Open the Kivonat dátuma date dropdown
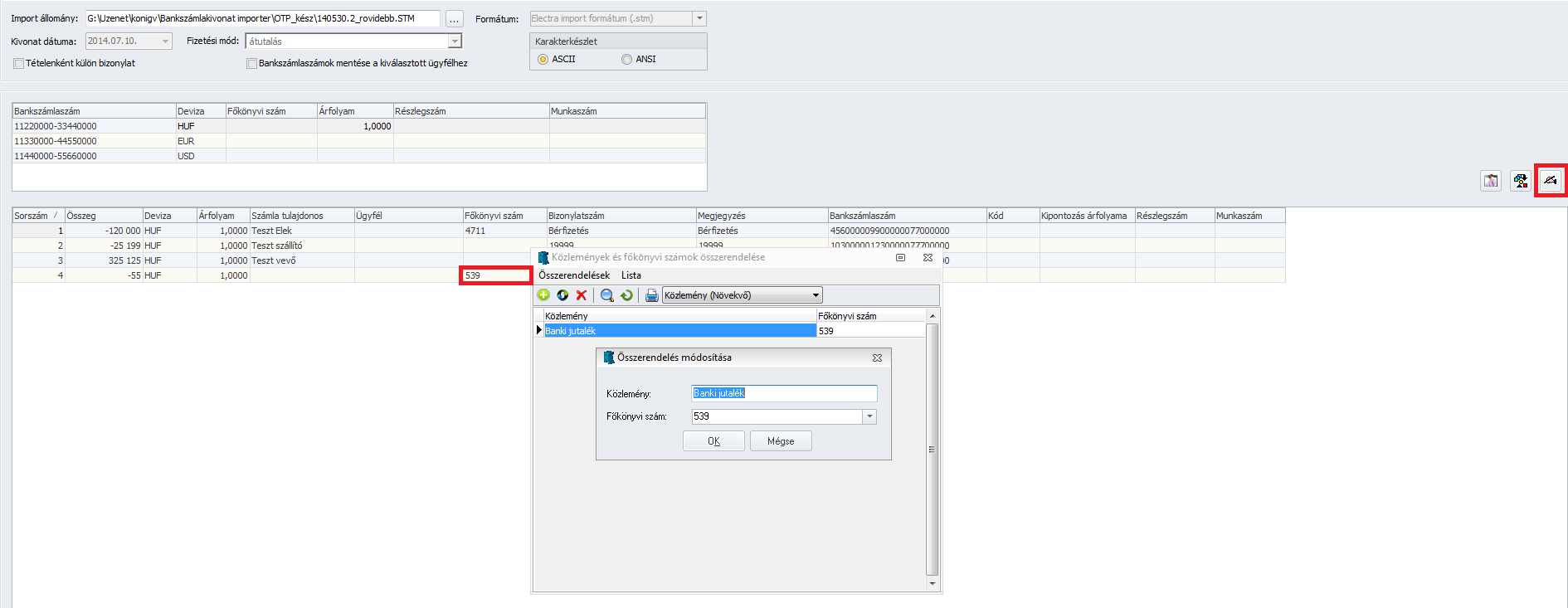 166,41
